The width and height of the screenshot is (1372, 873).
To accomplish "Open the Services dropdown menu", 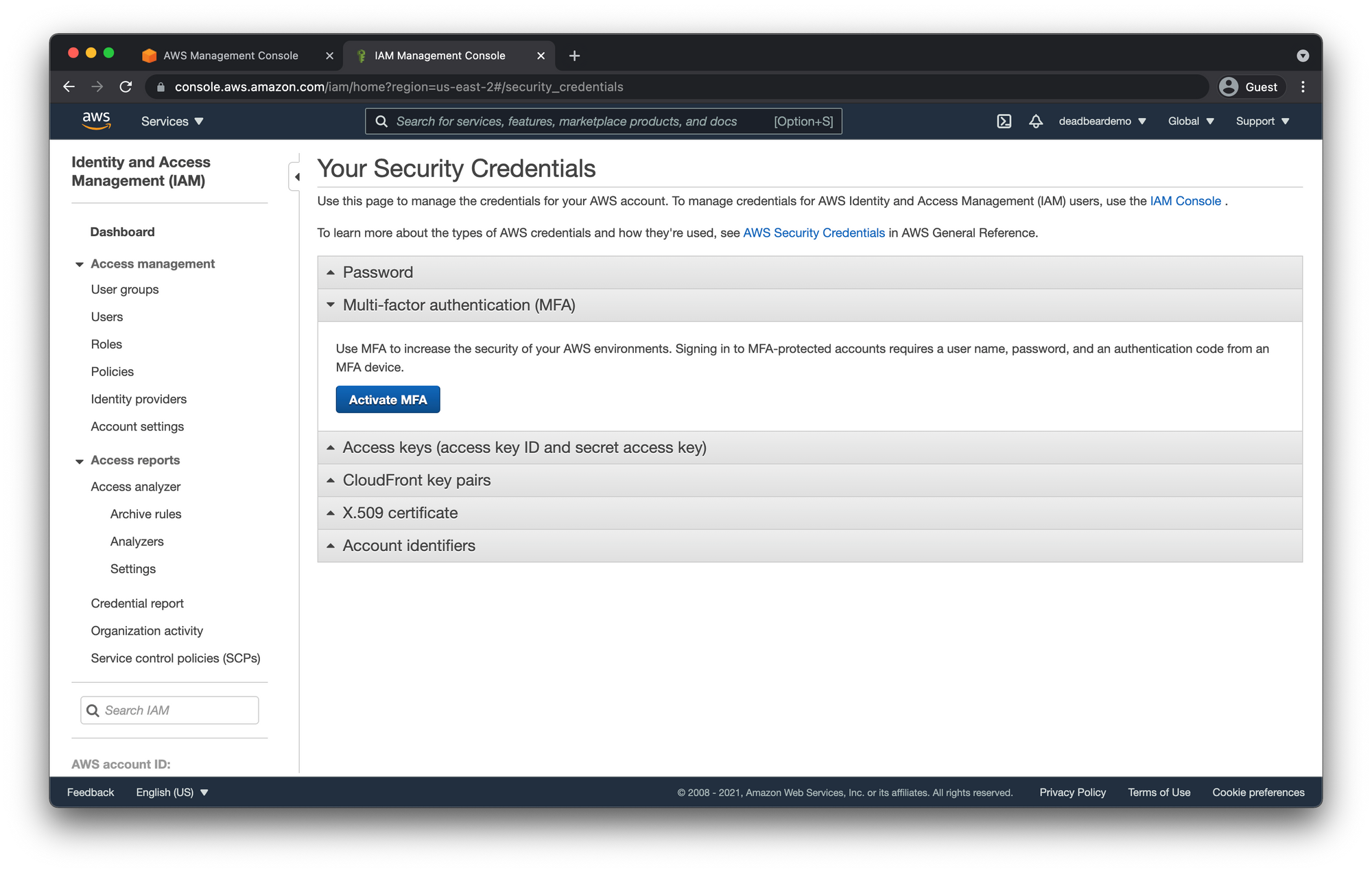I will pyautogui.click(x=171, y=121).
